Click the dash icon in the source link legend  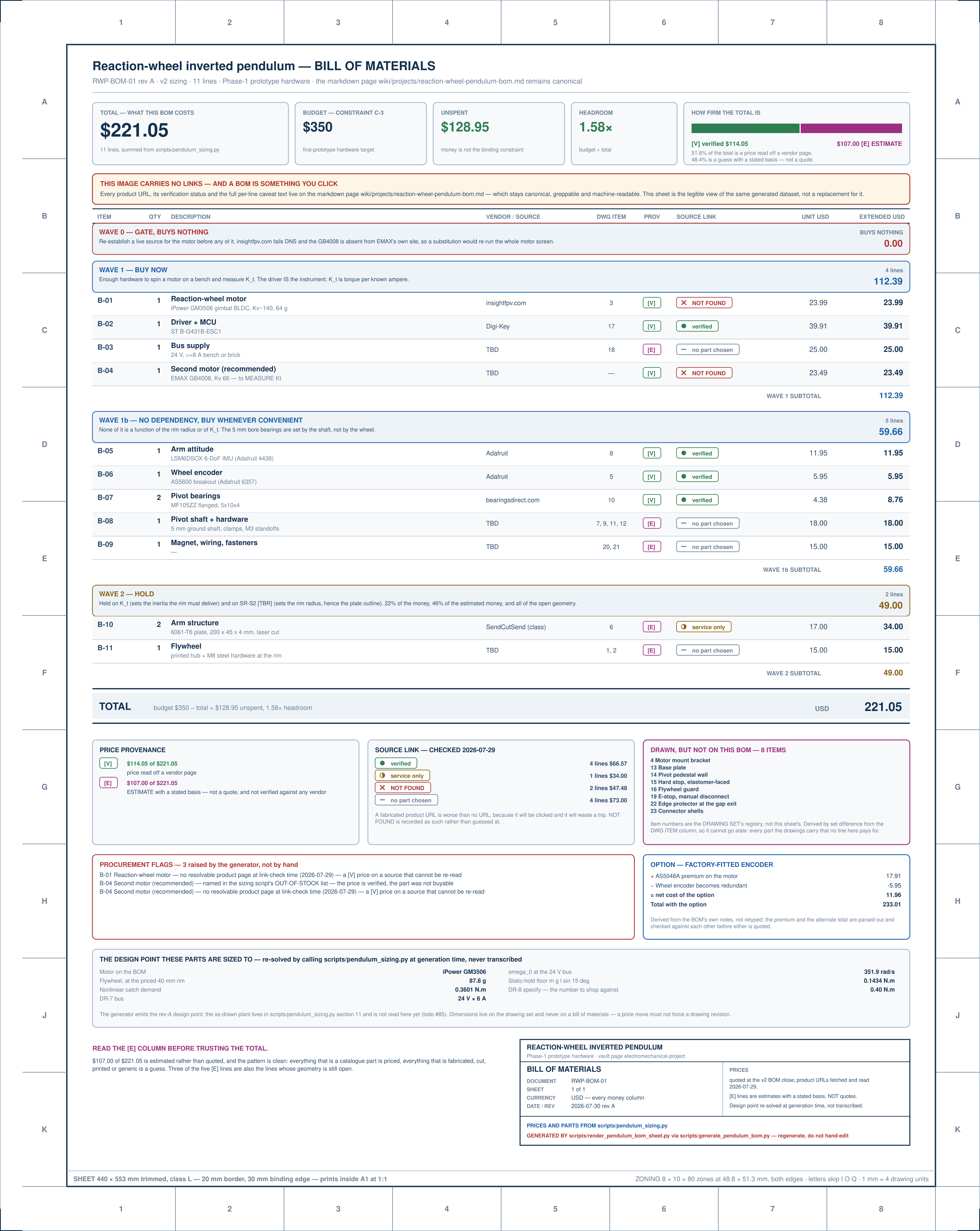pyautogui.click(x=382, y=800)
